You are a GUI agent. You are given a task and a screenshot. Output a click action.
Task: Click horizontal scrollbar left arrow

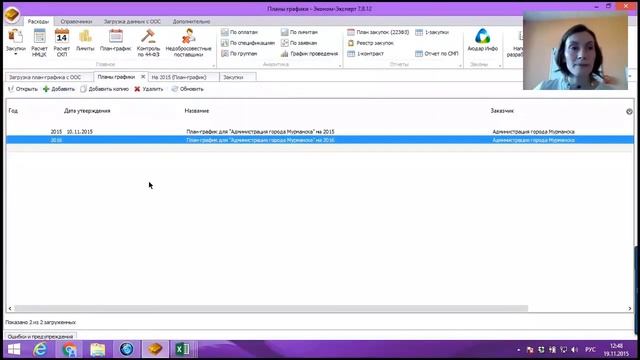pos(10,309)
